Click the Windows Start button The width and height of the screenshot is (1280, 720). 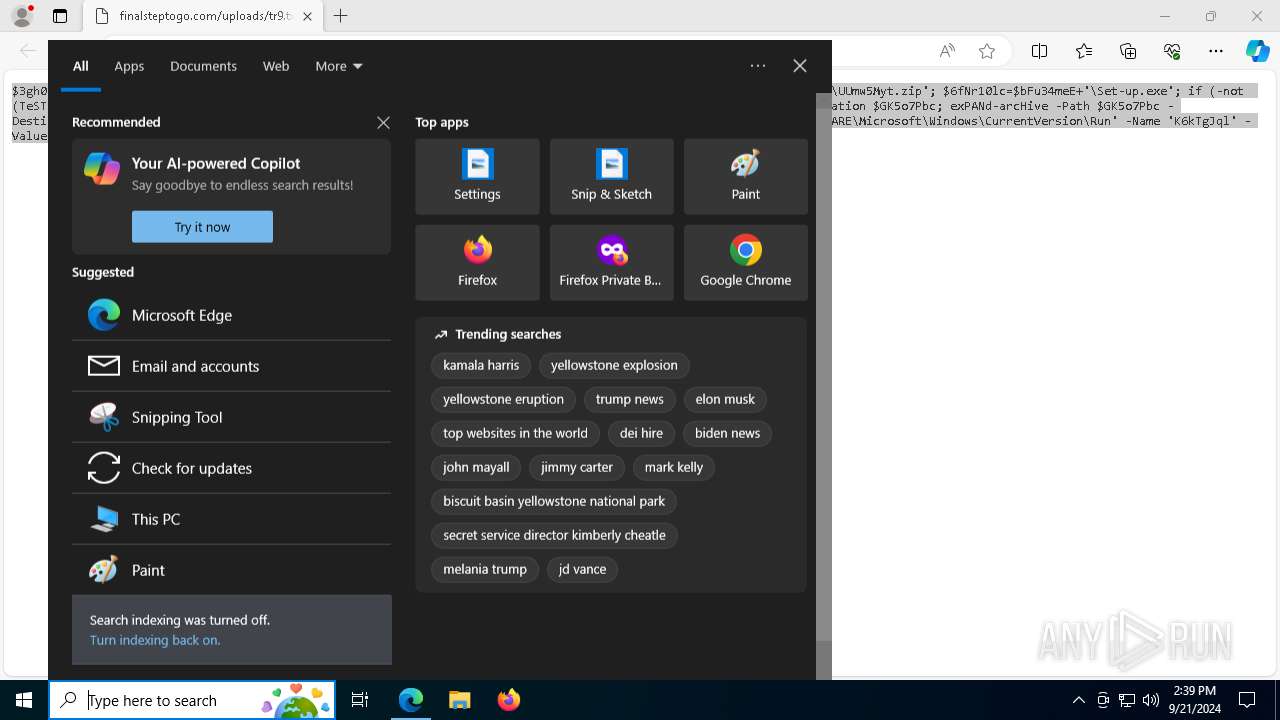coord(24,700)
